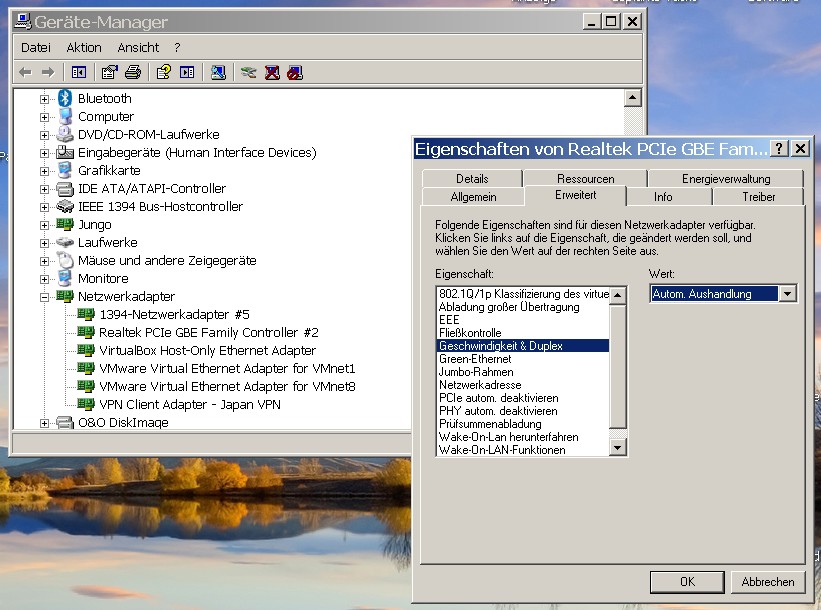Click the Bluetooth device icon
The width and height of the screenshot is (821, 610).
pos(65,98)
